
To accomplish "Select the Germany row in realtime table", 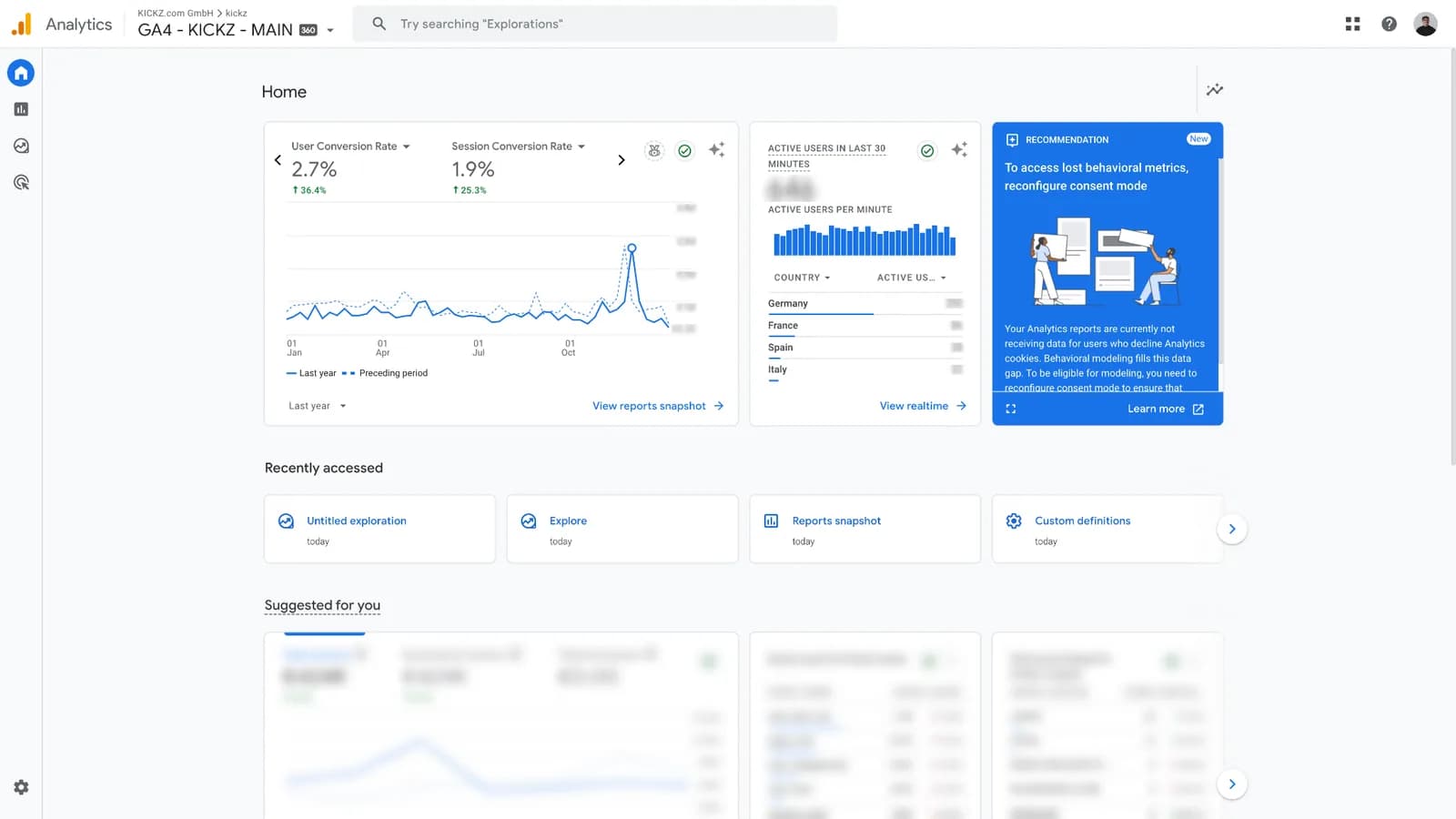I will [x=864, y=304].
